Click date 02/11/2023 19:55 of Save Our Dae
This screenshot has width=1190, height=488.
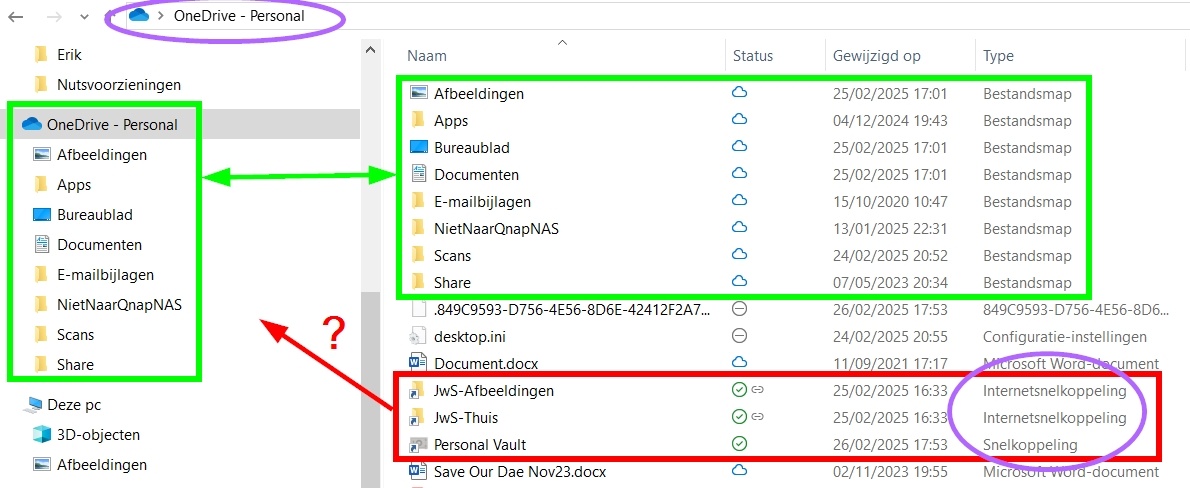889,471
